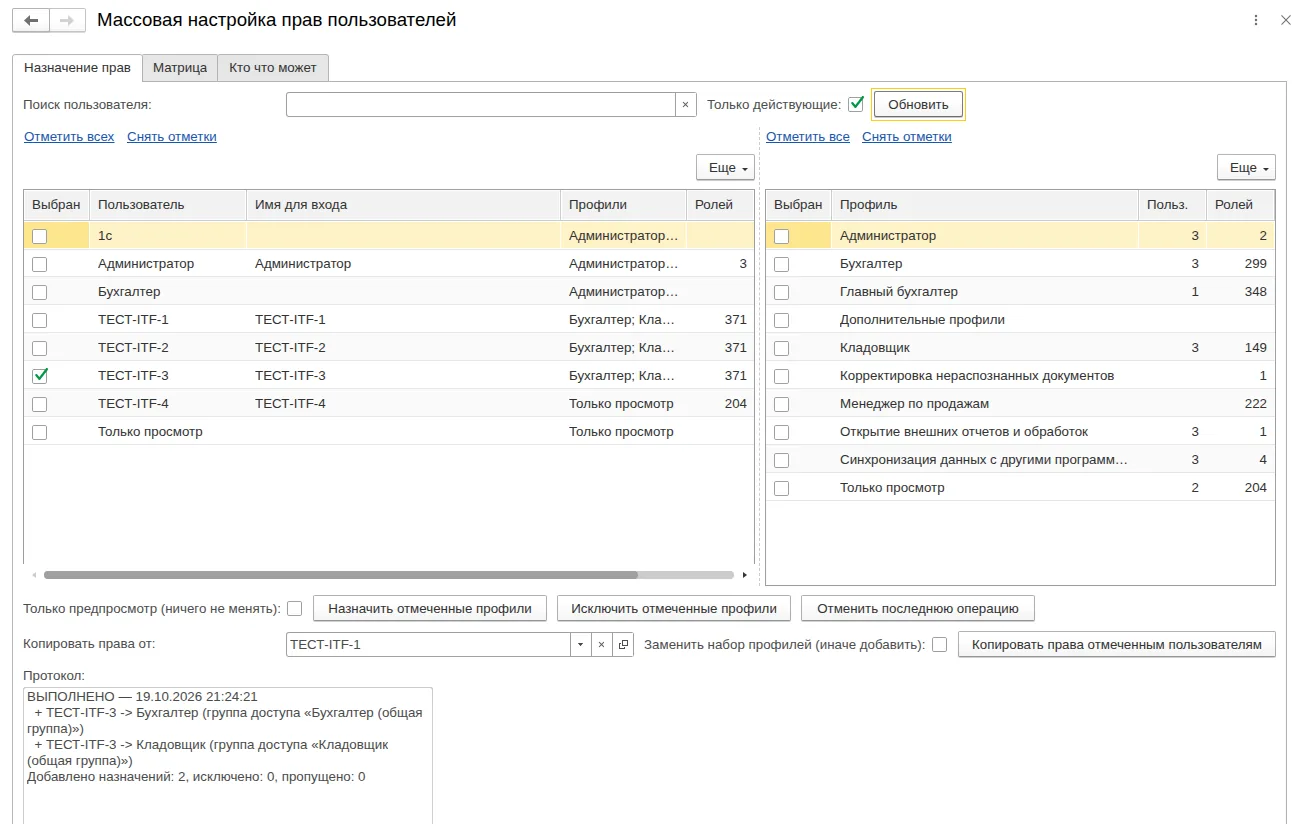
Task: Enable 'Заменить набор профилей' checkbox
Action: pos(940,645)
